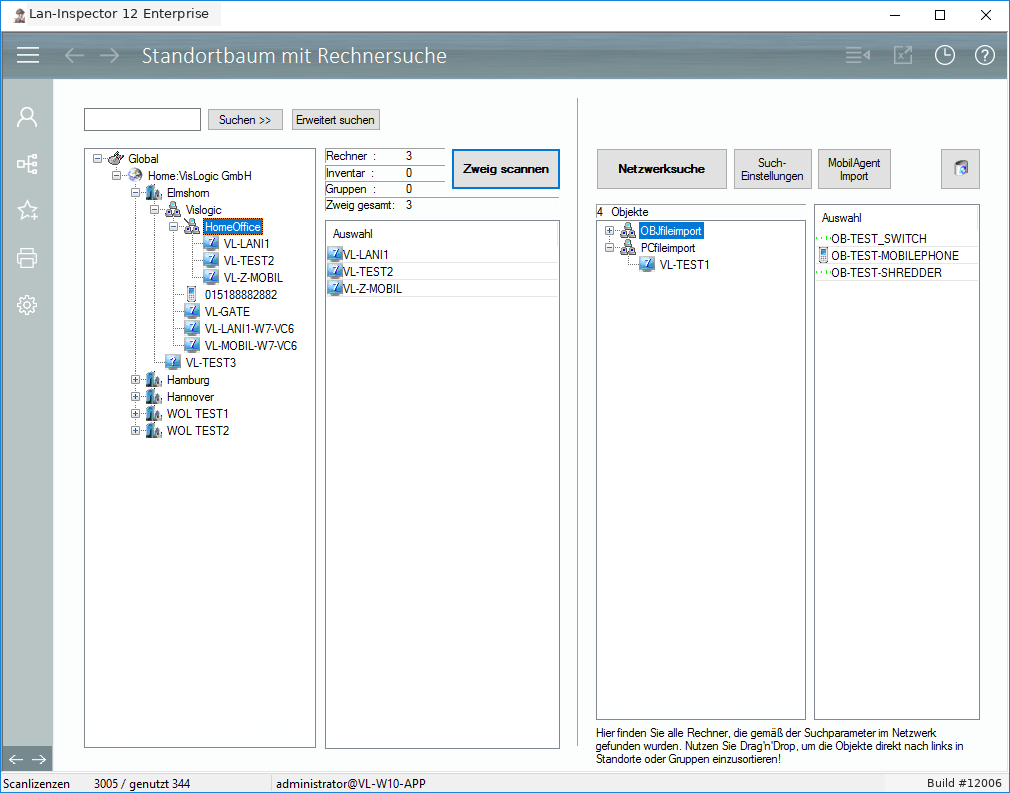The width and height of the screenshot is (1010, 793).
Task: Click the phone icon next to OB-TEST-MOBILEPHONE
Action: pos(823,255)
